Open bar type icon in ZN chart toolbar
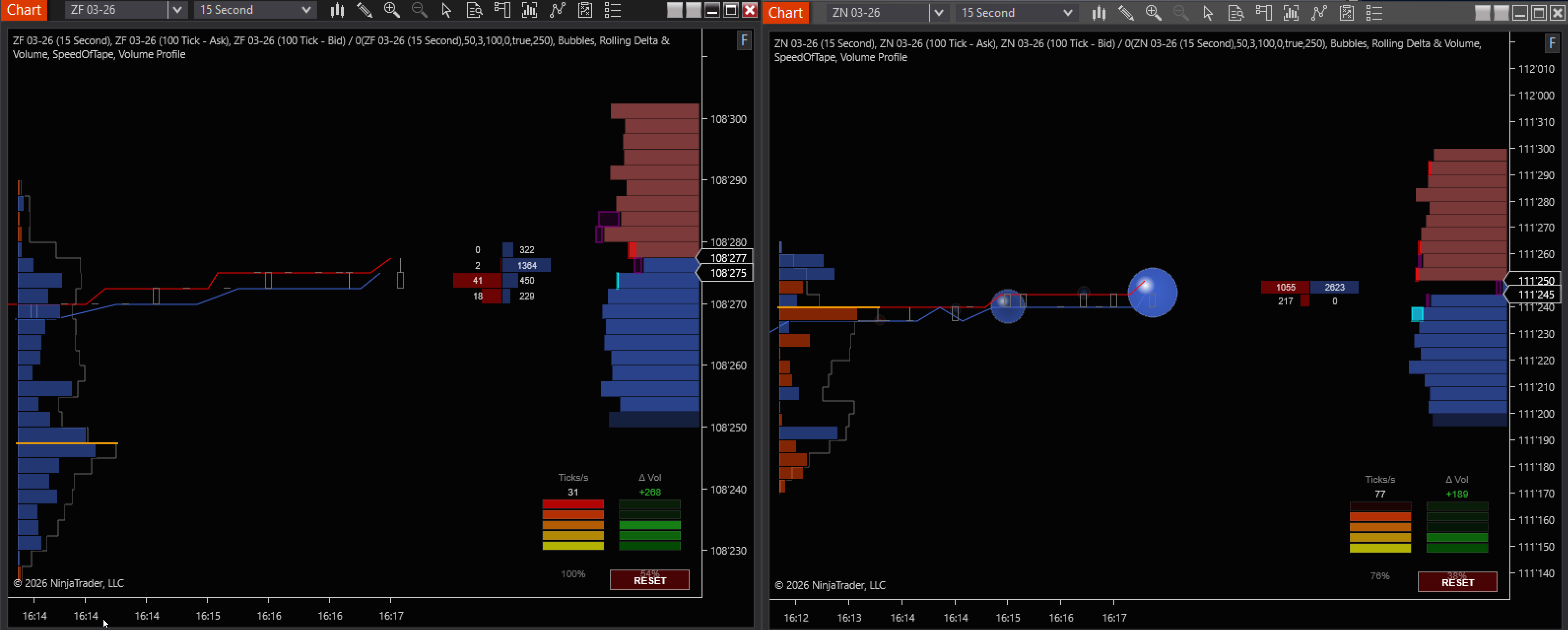Image resolution: width=1568 pixels, height=630 pixels. click(x=1099, y=12)
